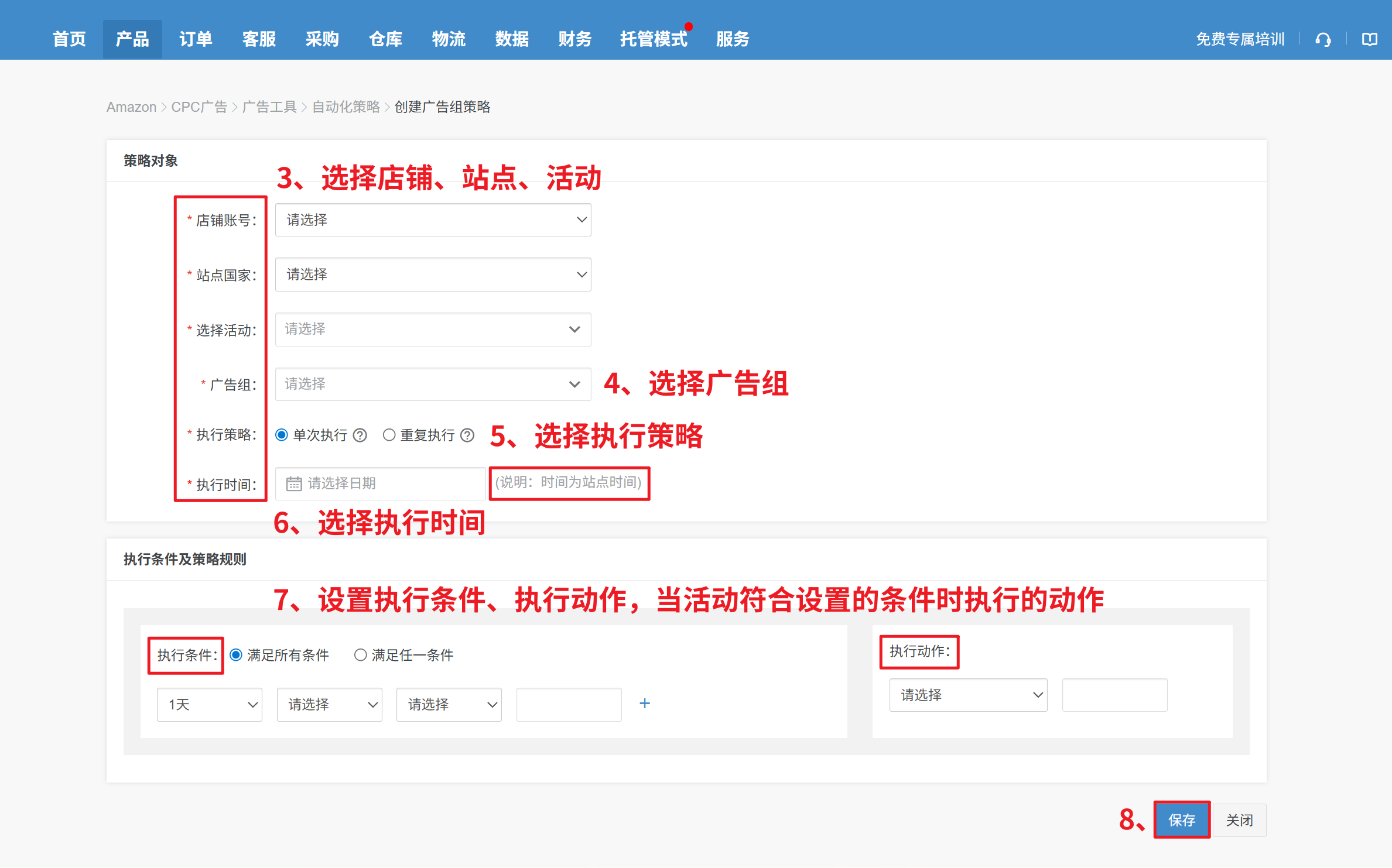The image size is (1392, 868).
Task: Select the 单次执行 radio option
Action: tap(282, 435)
